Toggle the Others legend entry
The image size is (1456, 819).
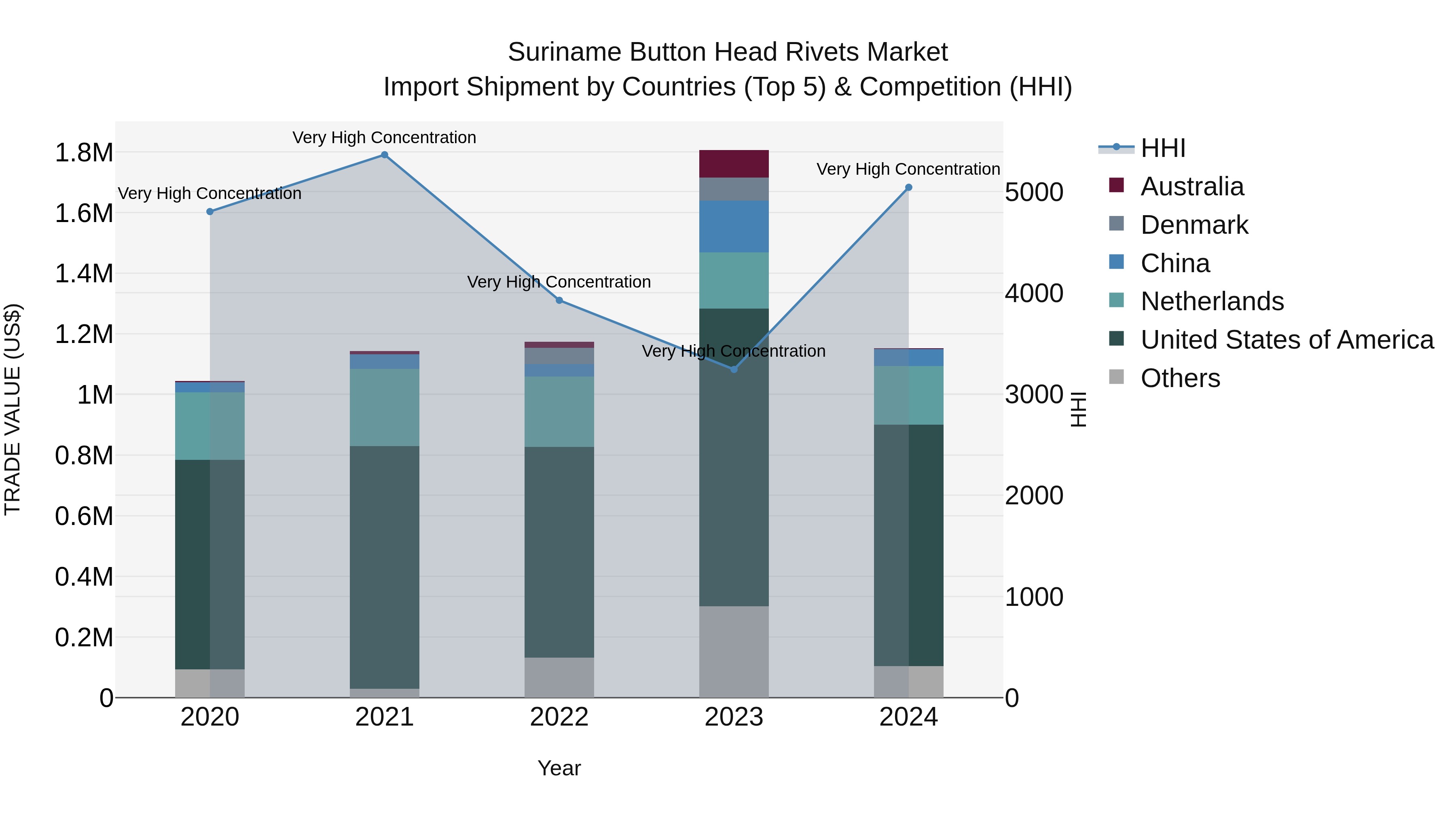pyautogui.click(x=1164, y=378)
